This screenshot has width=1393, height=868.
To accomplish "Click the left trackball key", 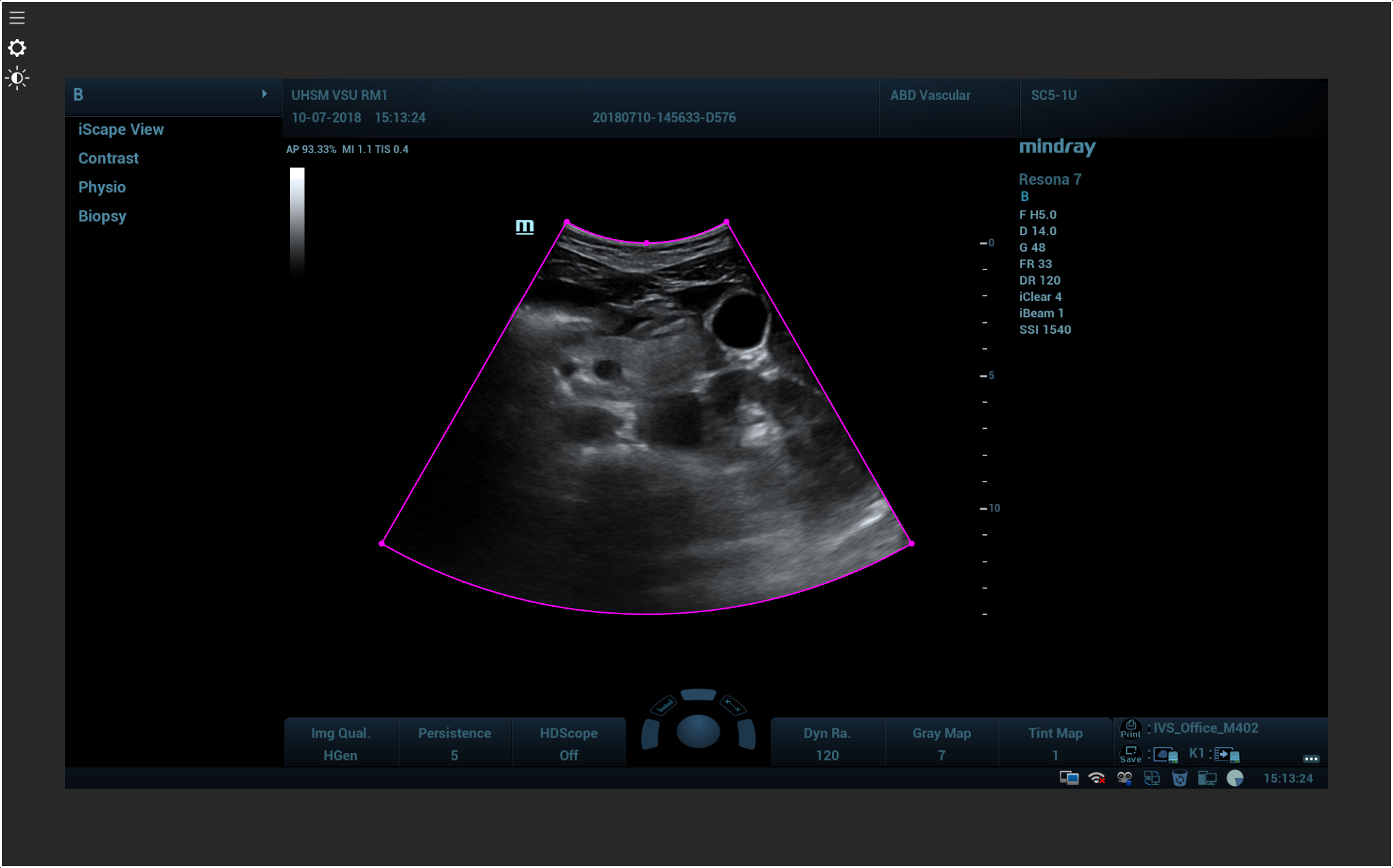I will click(649, 735).
